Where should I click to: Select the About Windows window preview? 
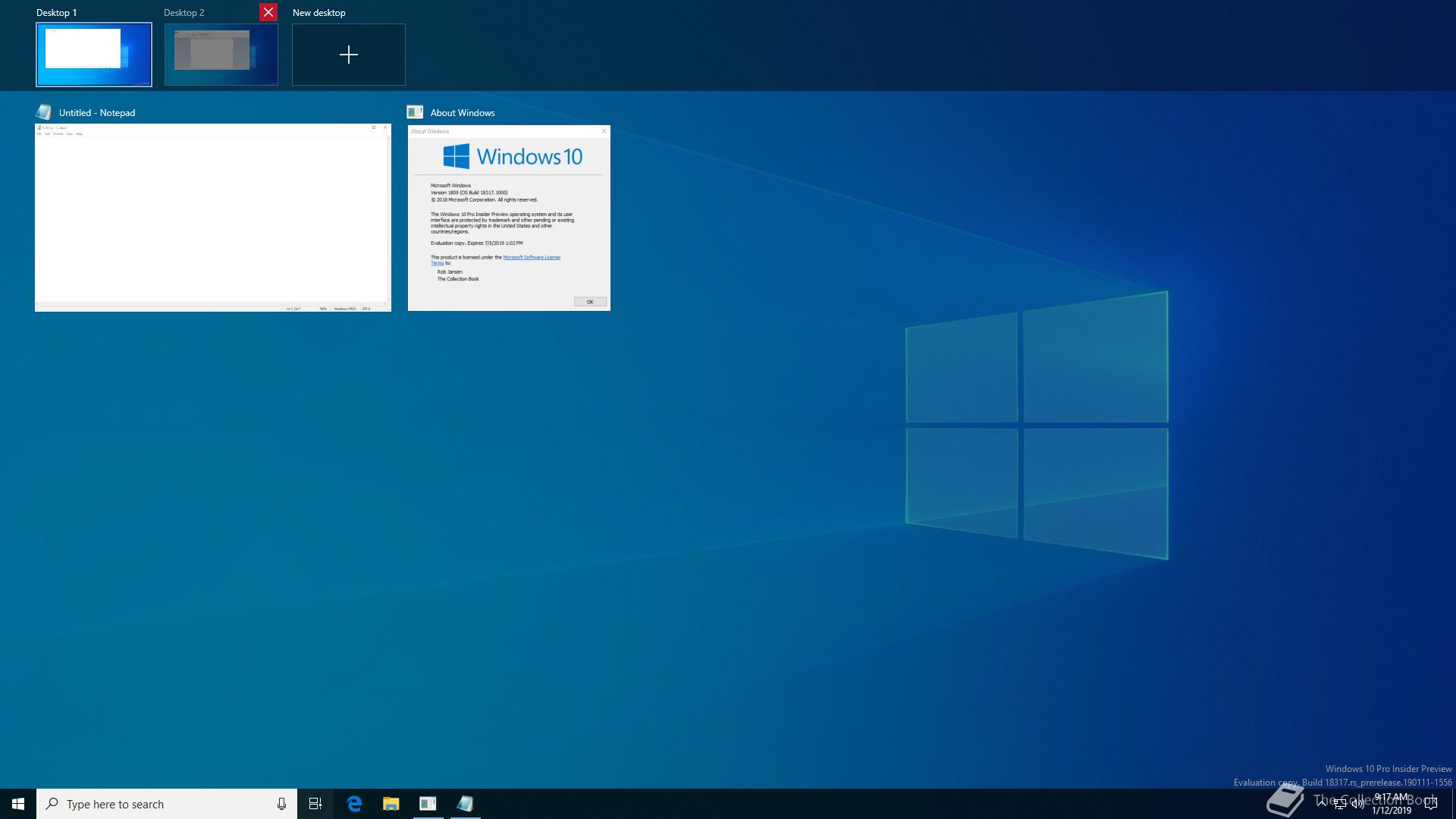(x=509, y=218)
